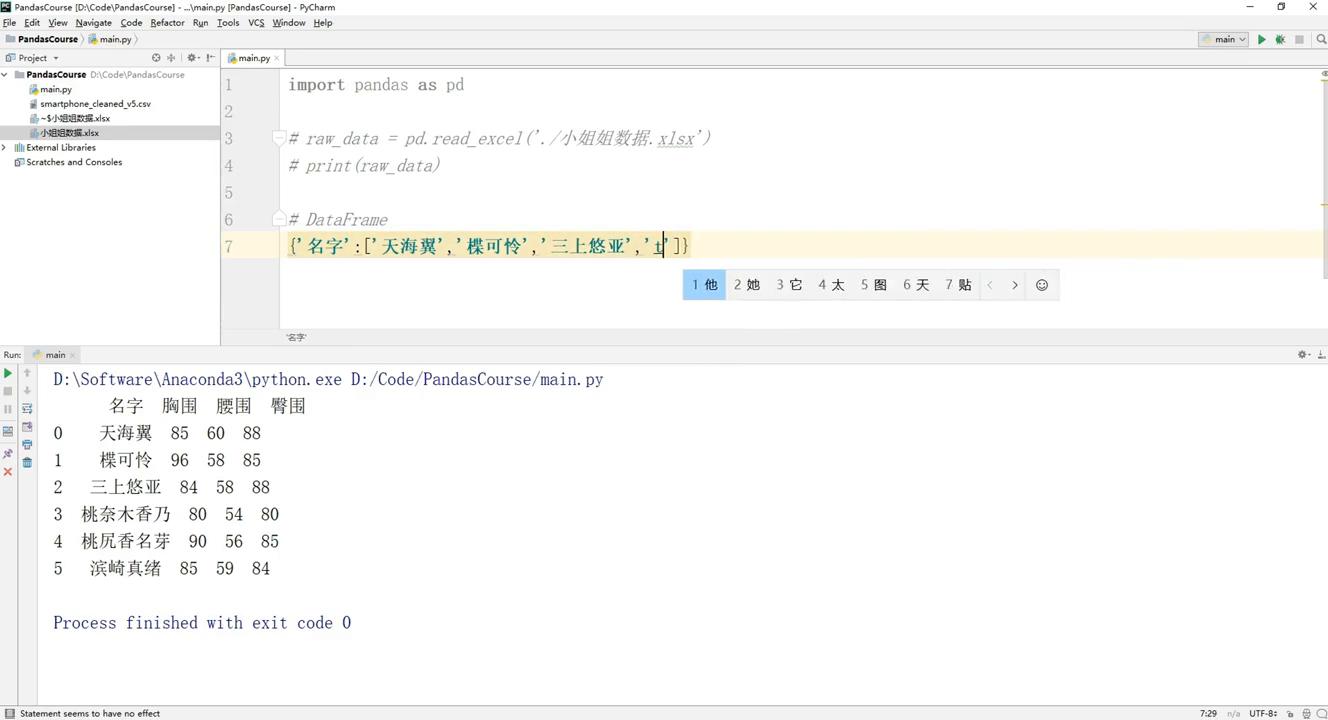Choose IME candidate 5 图
This screenshot has height=720, width=1328.
tap(874, 285)
